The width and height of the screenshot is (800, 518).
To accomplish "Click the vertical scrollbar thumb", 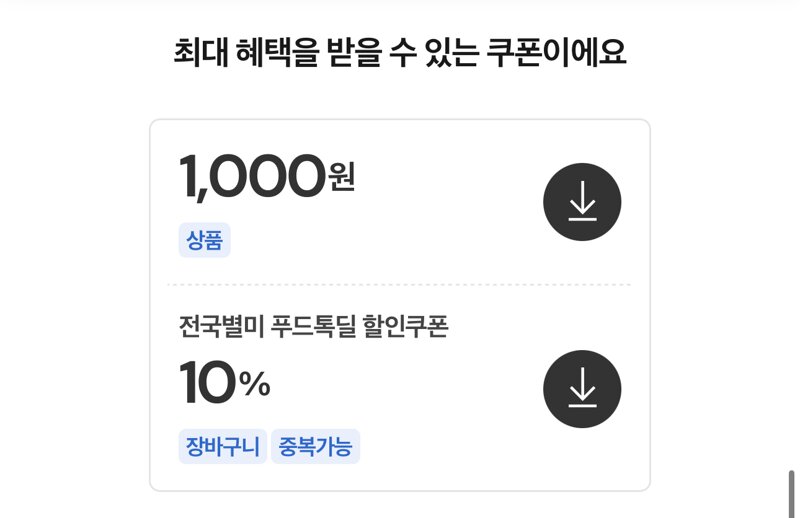I will pyautogui.click(x=791, y=494).
